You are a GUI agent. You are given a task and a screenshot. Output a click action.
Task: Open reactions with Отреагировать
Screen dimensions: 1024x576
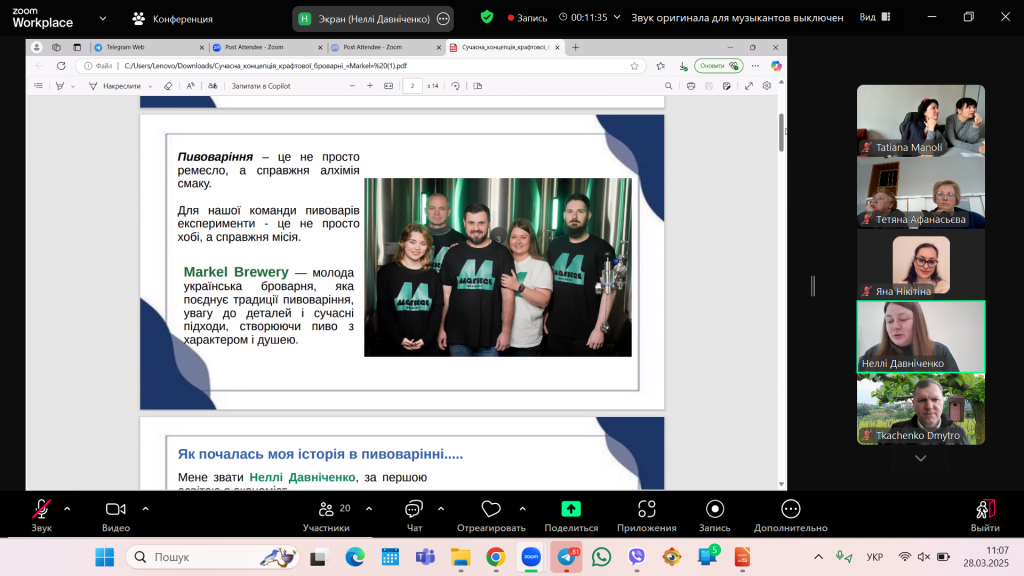(x=491, y=515)
